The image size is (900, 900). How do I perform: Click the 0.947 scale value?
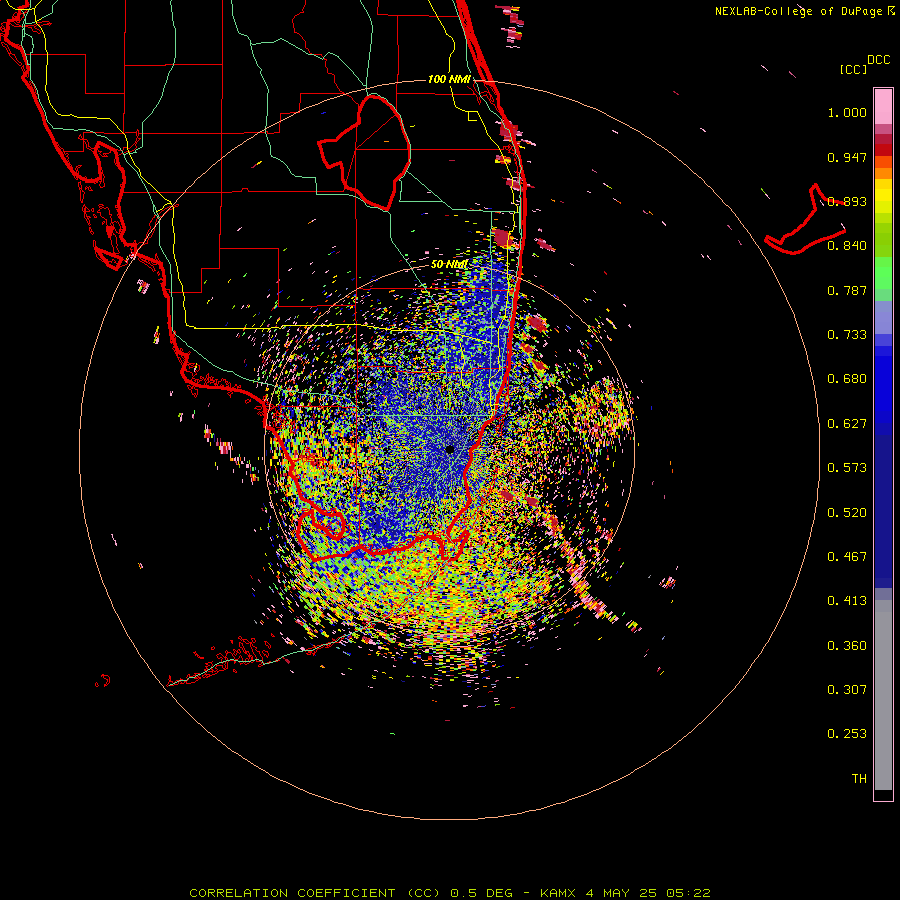[x=847, y=157]
